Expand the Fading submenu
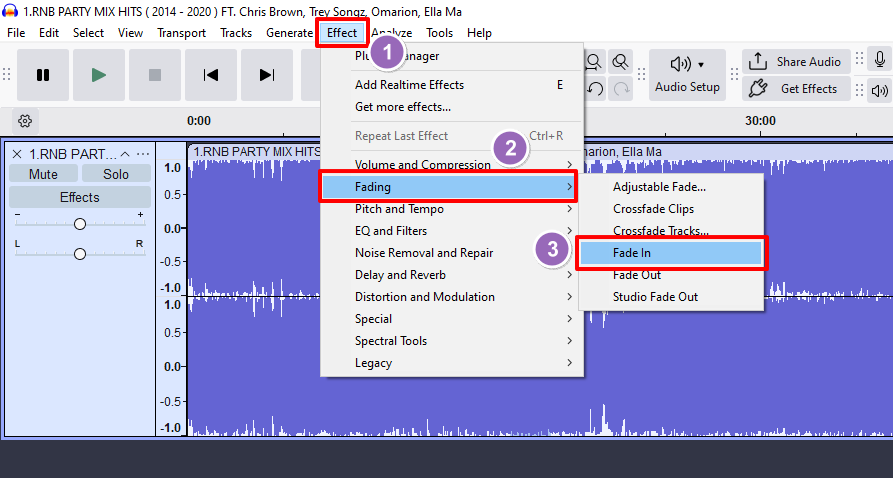893x478 pixels. [x=448, y=186]
